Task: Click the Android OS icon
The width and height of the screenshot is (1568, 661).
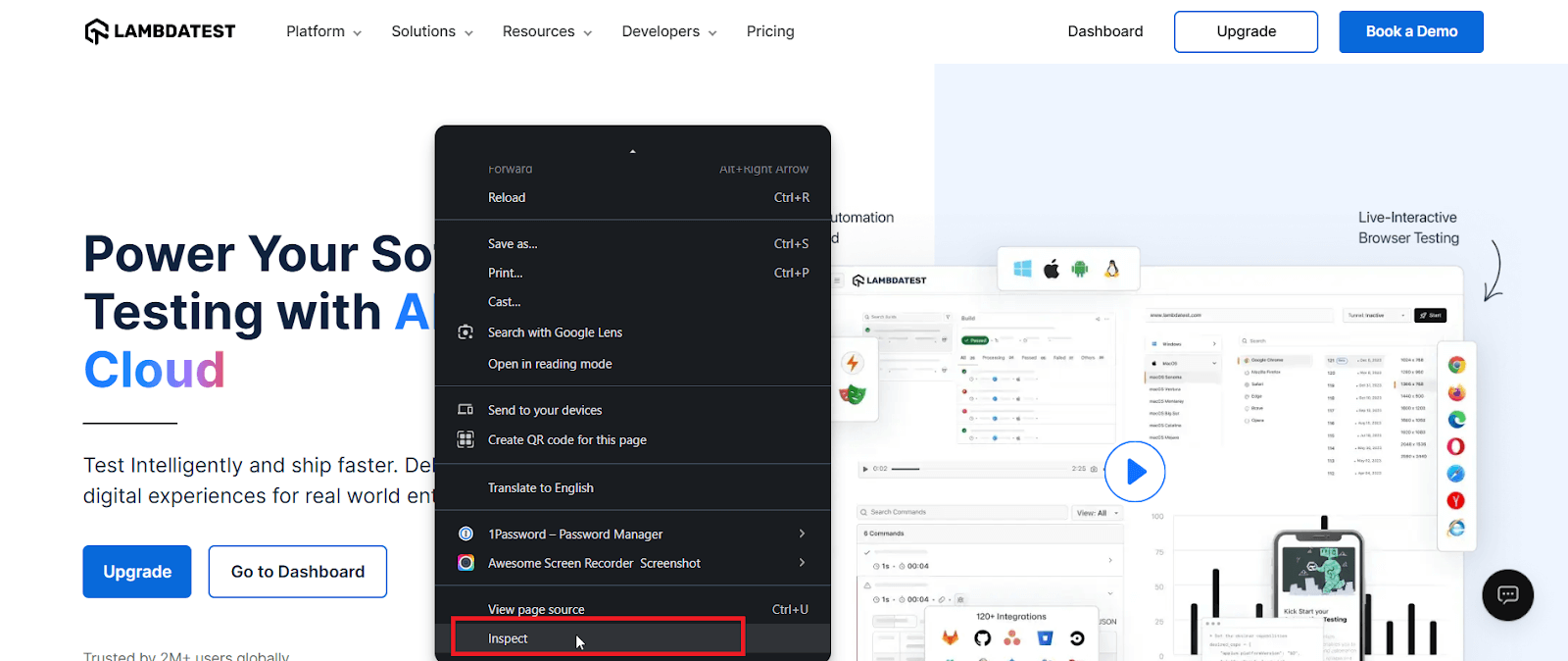Action: coord(1080,269)
